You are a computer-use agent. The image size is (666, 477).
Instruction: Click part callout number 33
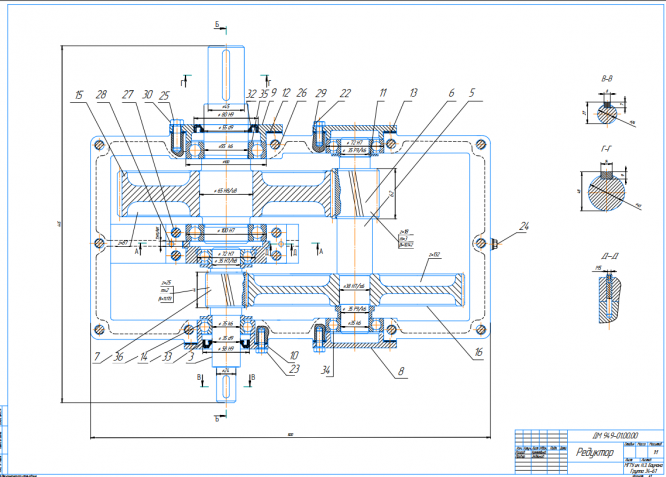(168, 357)
